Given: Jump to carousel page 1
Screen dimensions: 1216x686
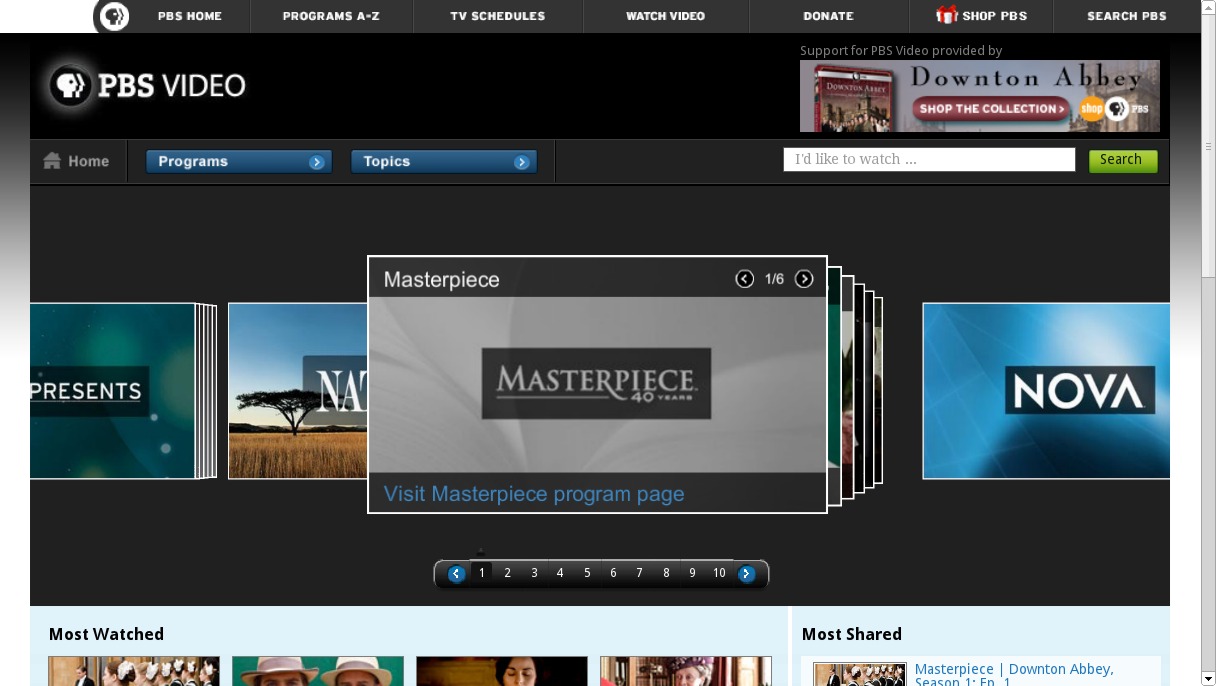Looking at the screenshot, I should point(482,573).
